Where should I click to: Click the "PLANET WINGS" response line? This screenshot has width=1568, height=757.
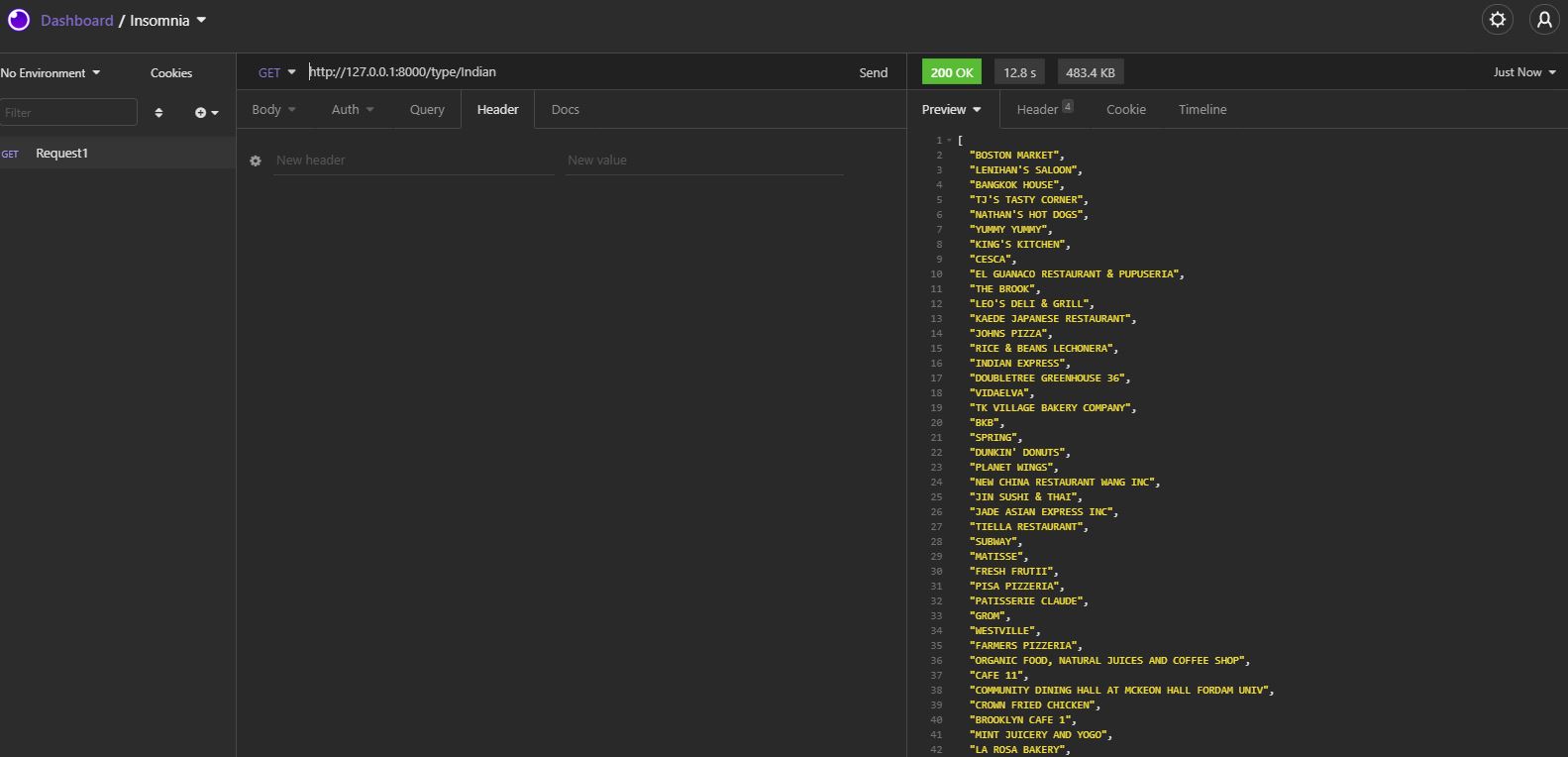pos(1013,468)
